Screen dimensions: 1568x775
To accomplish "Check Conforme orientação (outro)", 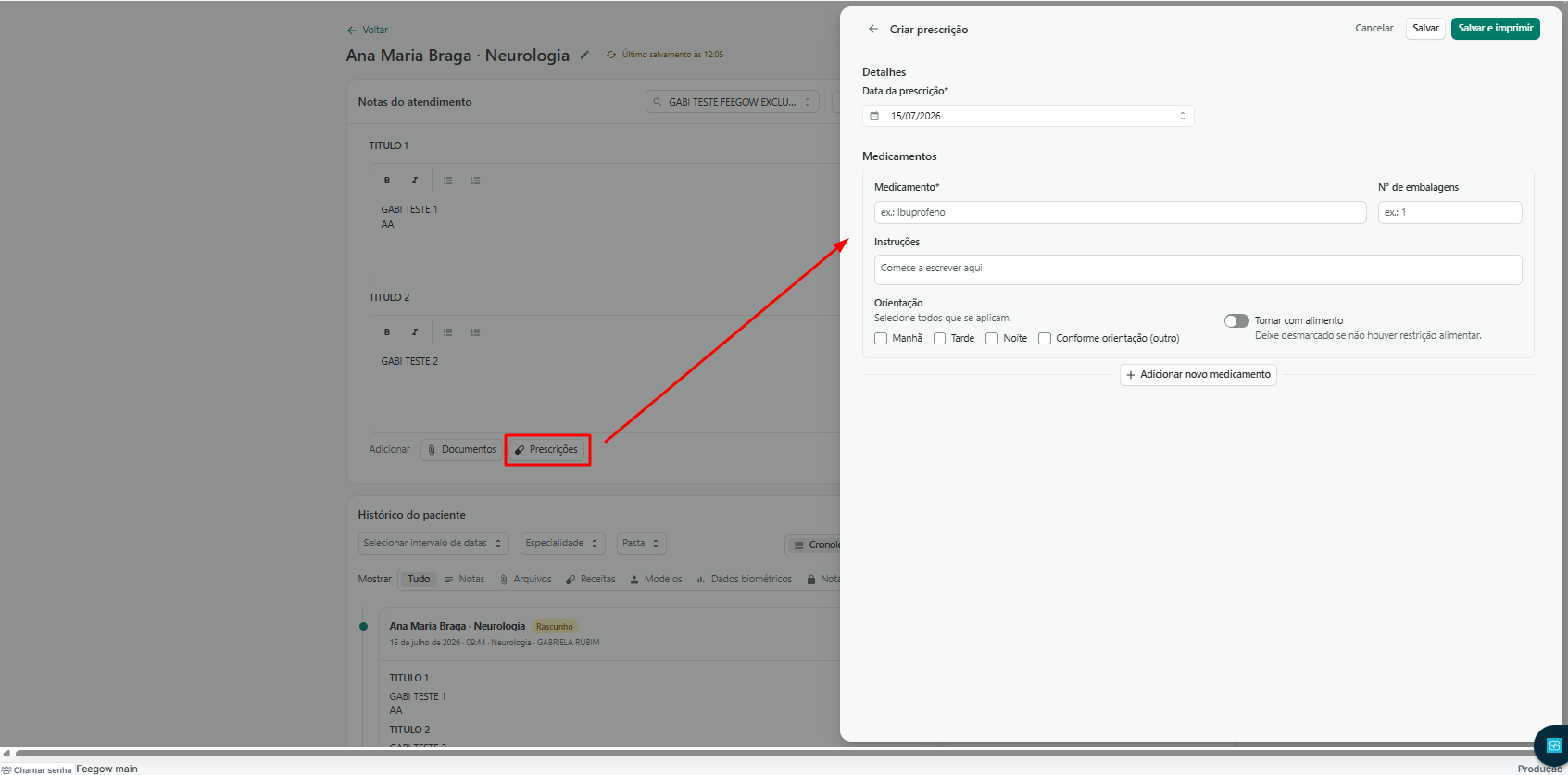I will 1045,338.
